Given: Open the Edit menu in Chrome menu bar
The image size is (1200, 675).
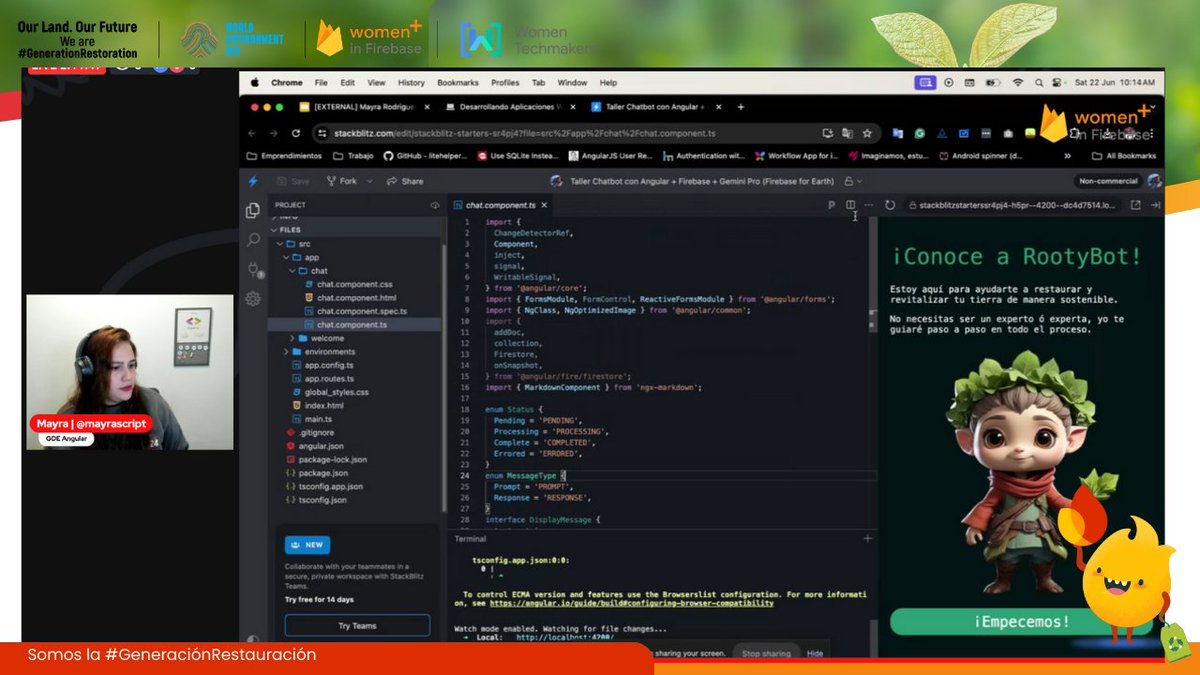Looking at the screenshot, I should click(347, 83).
